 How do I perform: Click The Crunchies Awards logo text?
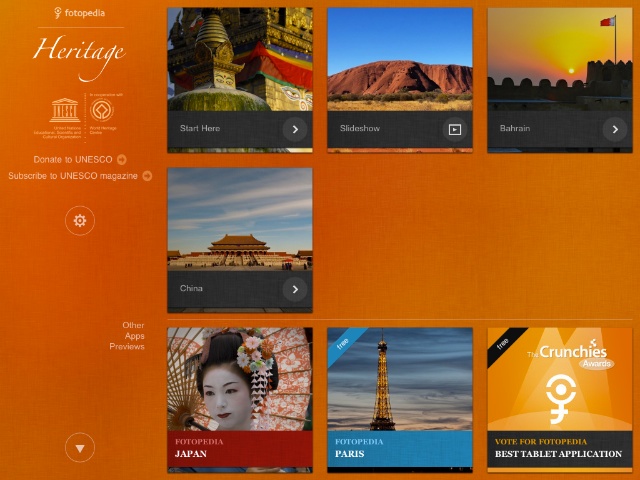click(x=570, y=354)
